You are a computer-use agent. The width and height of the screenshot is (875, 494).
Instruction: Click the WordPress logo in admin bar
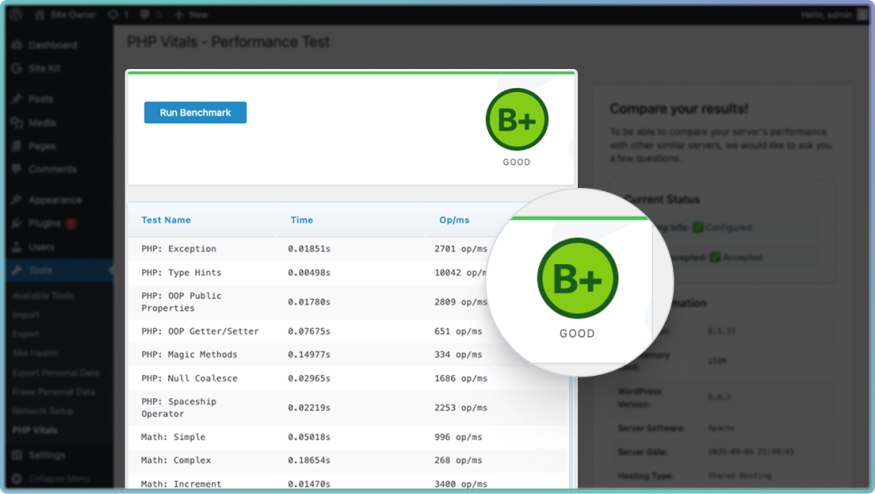coord(17,16)
